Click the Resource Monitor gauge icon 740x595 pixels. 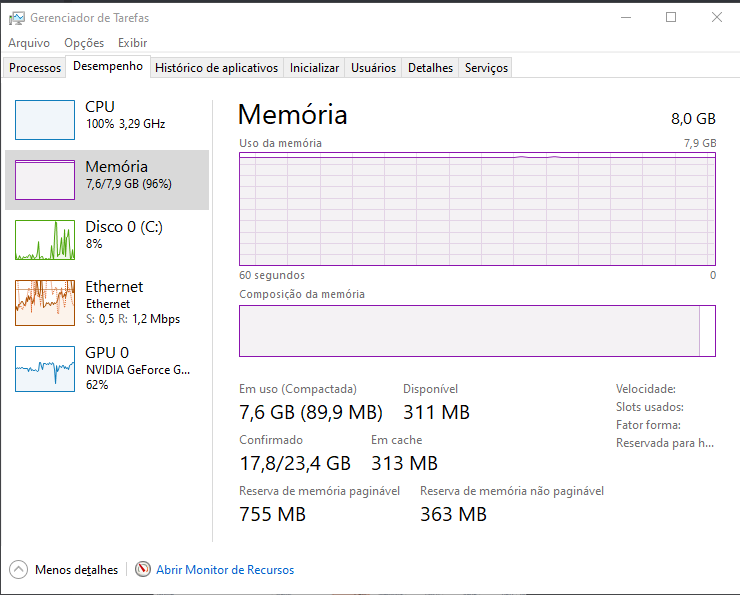(143, 569)
